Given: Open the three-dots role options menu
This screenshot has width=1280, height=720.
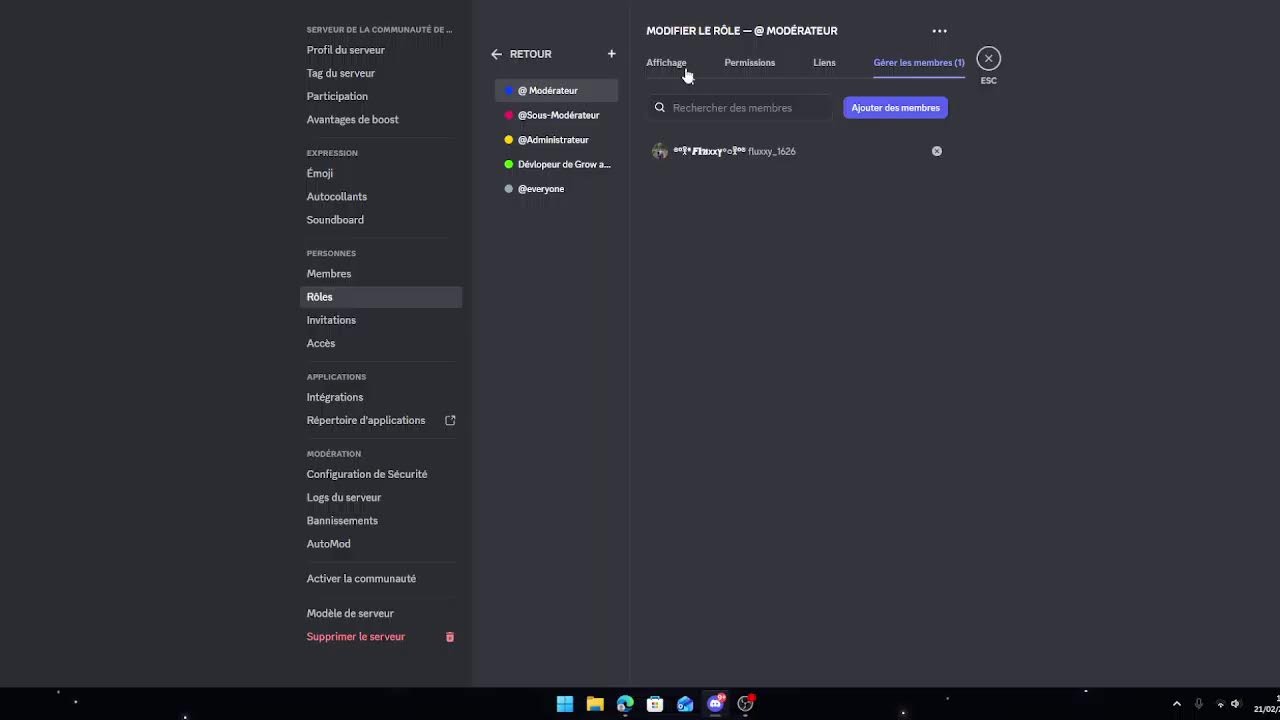Looking at the screenshot, I should click(939, 31).
